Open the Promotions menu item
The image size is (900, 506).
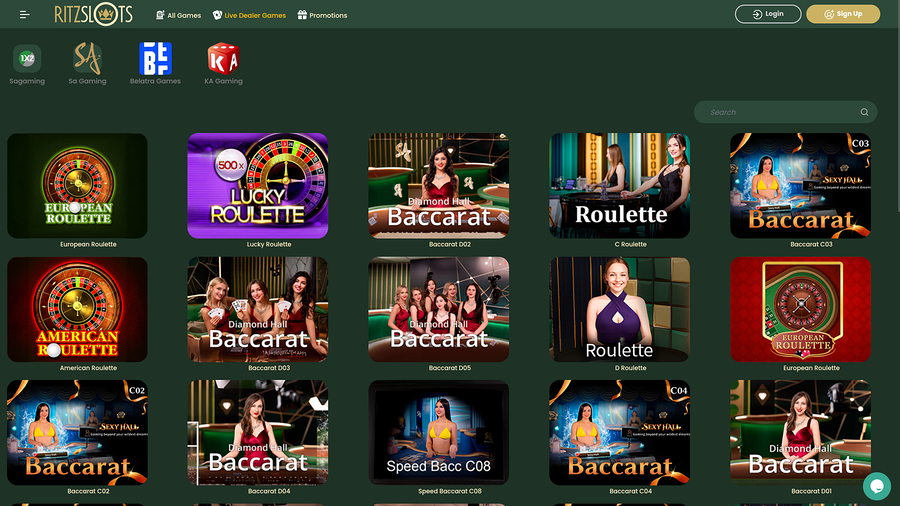coord(322,15)
